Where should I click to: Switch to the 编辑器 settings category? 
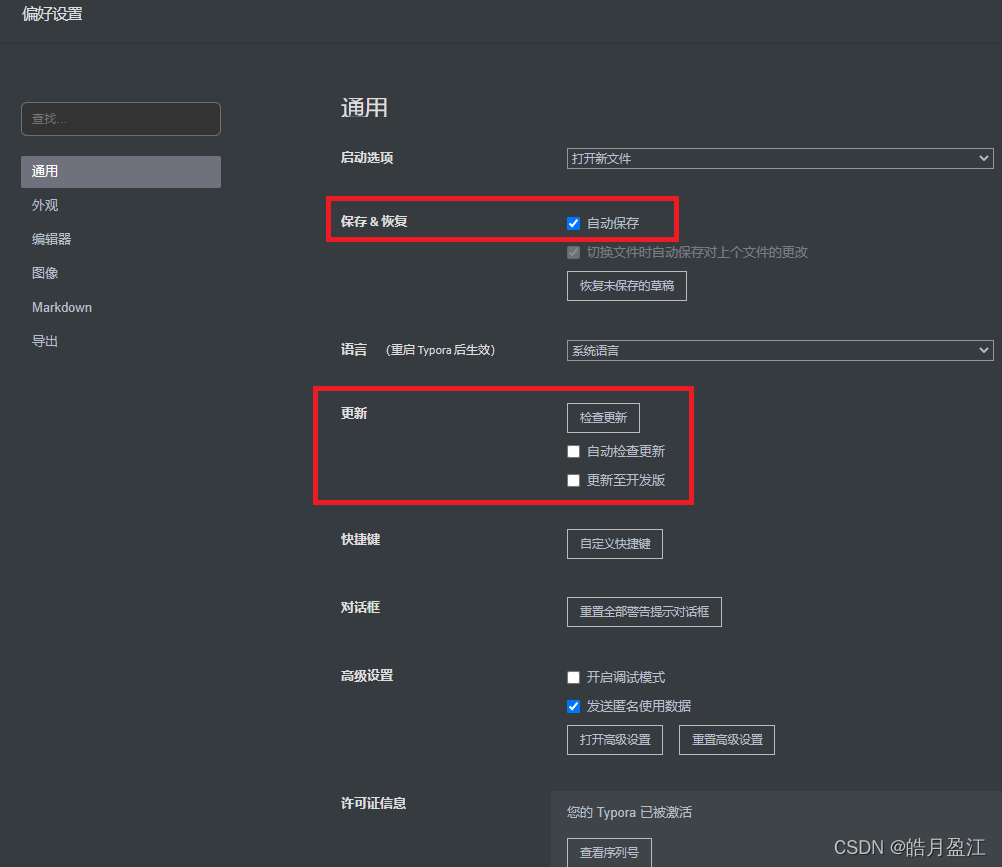coord(51,239)
